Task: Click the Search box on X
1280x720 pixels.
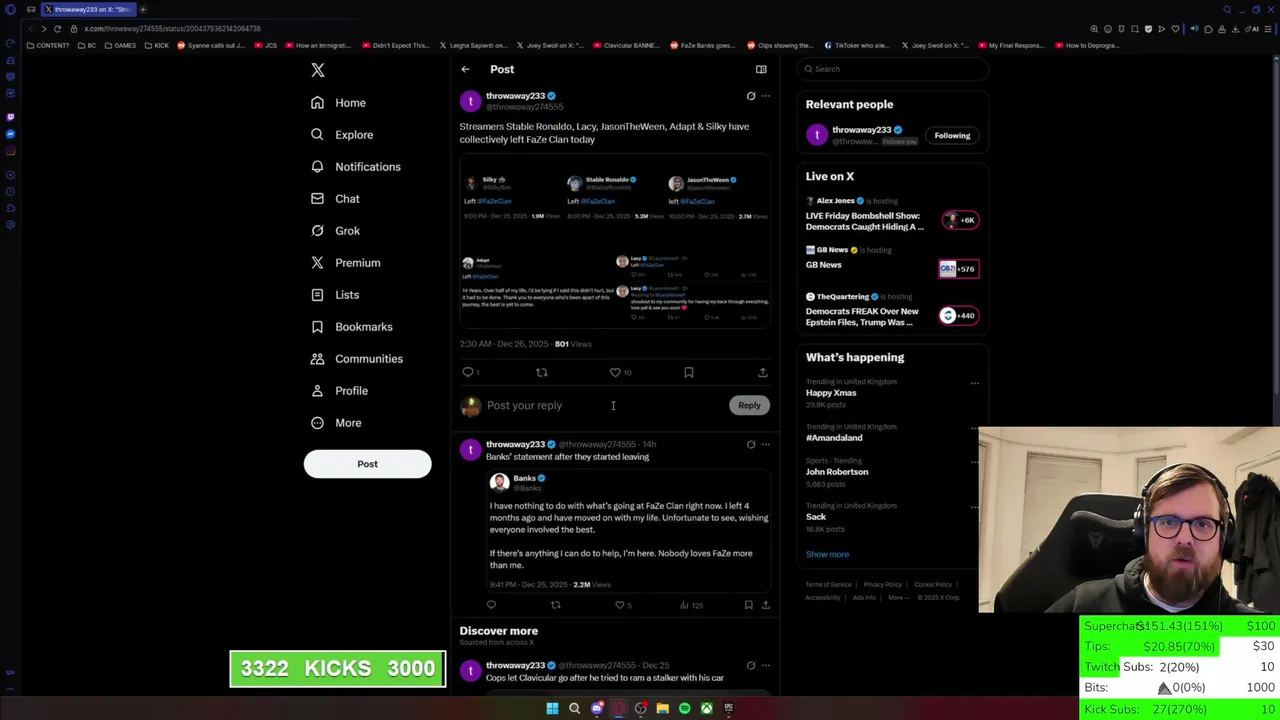Action: pyautogui.click(x=893, y=69)
